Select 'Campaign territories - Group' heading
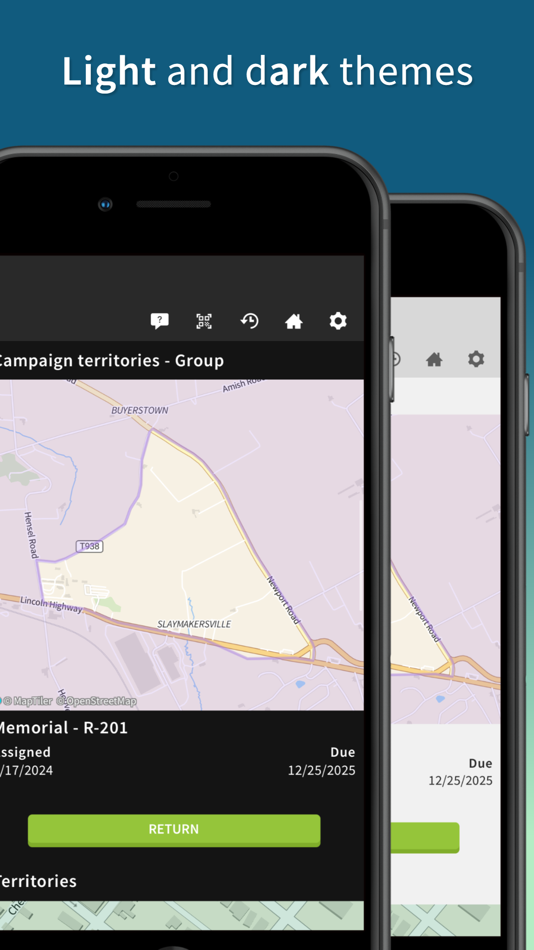 (110, 360)
